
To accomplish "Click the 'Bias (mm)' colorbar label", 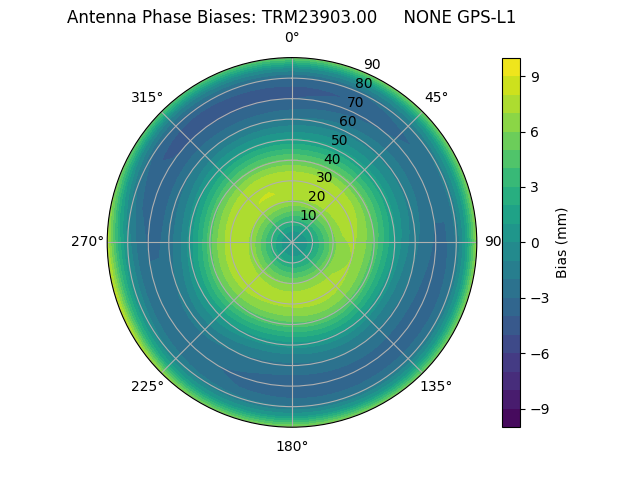I will [x=562, y=242].
